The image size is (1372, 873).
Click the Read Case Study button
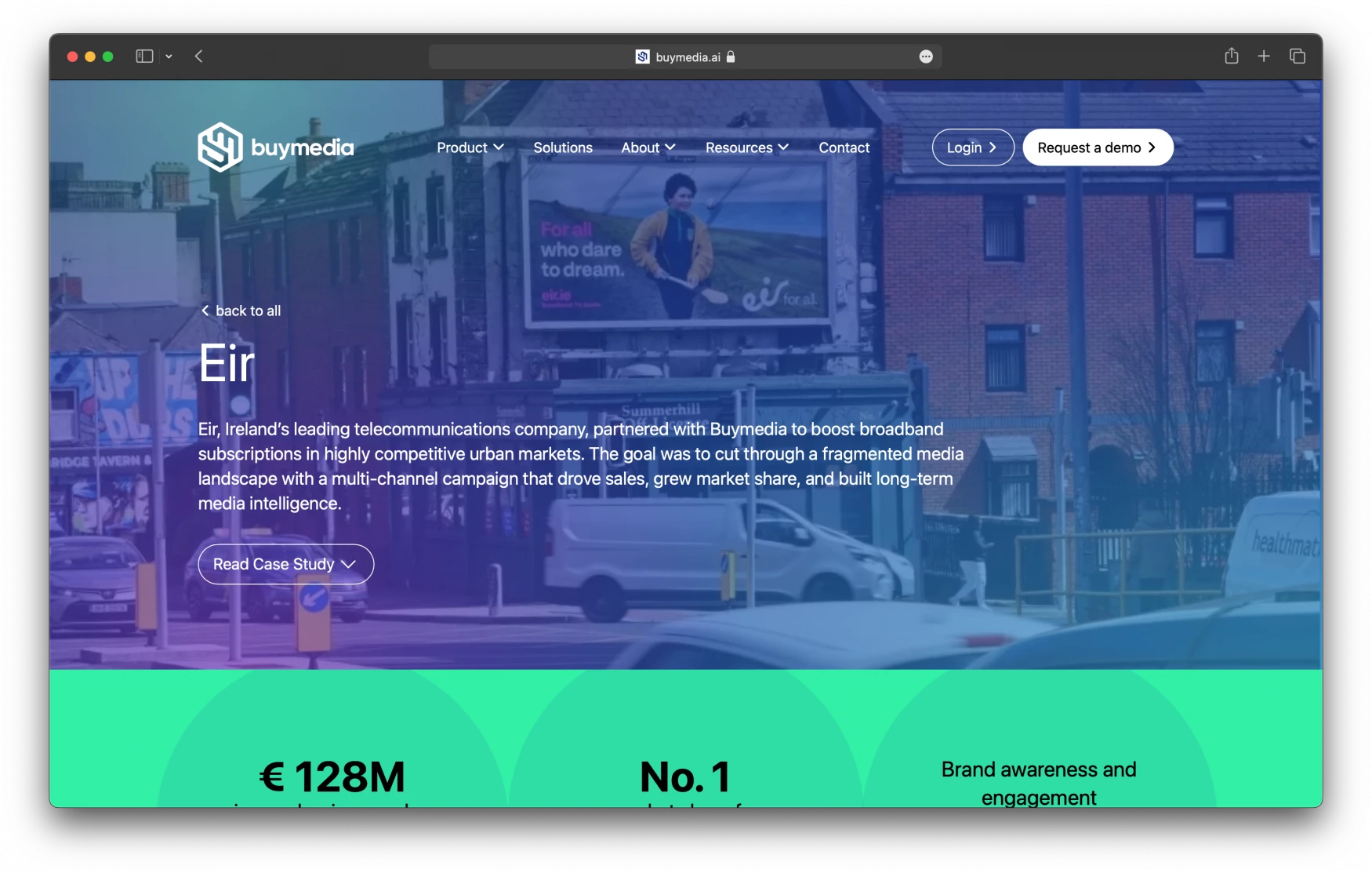285,564
